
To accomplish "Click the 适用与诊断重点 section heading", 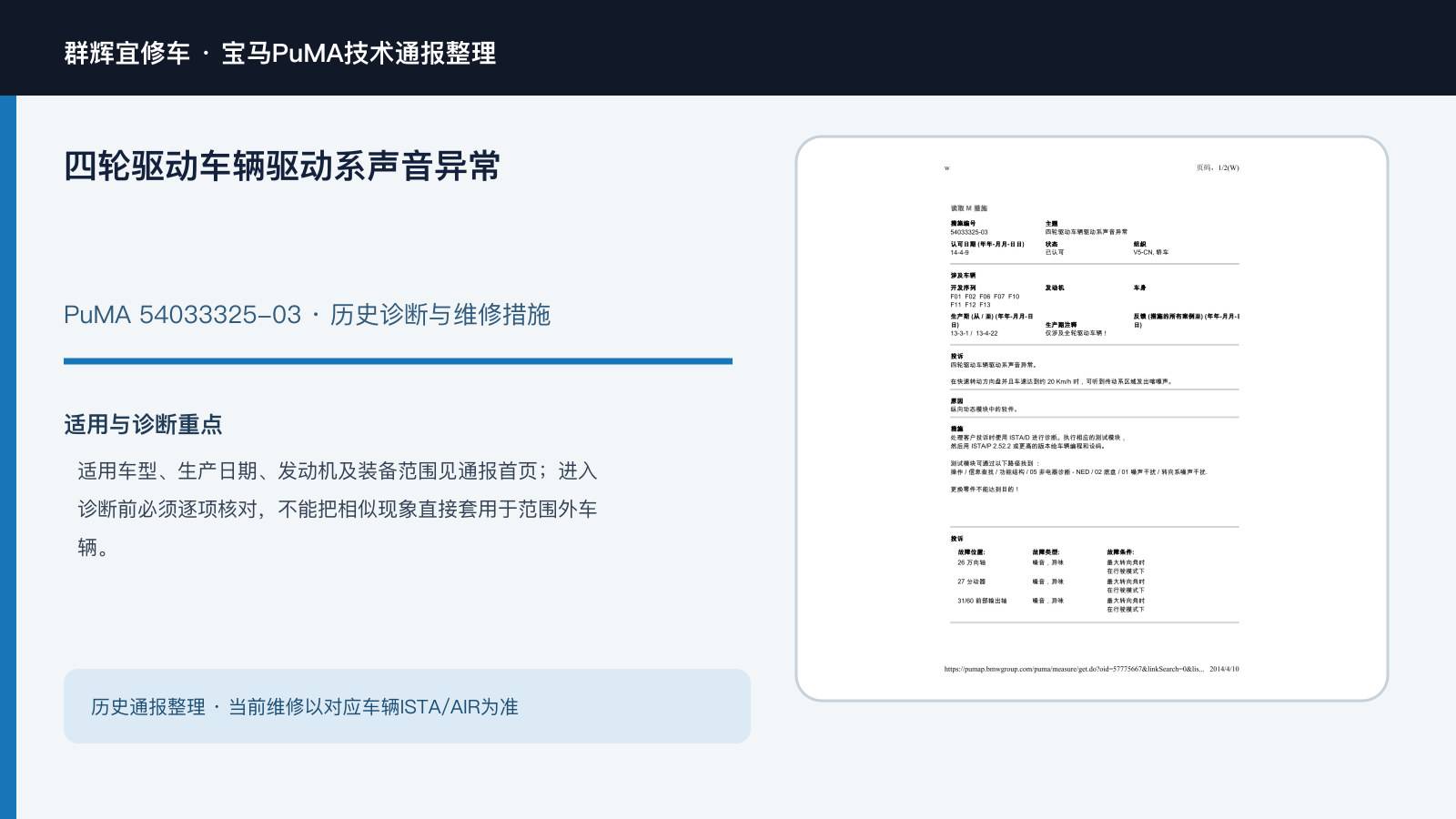I will click(x=143, y=425).
